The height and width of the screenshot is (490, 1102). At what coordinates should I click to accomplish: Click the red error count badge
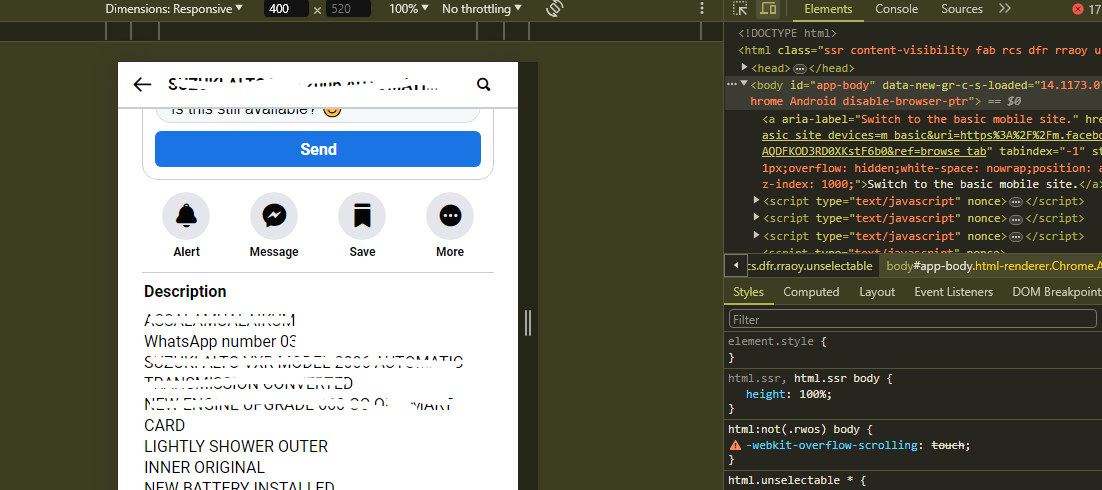tap(1087, 9)
